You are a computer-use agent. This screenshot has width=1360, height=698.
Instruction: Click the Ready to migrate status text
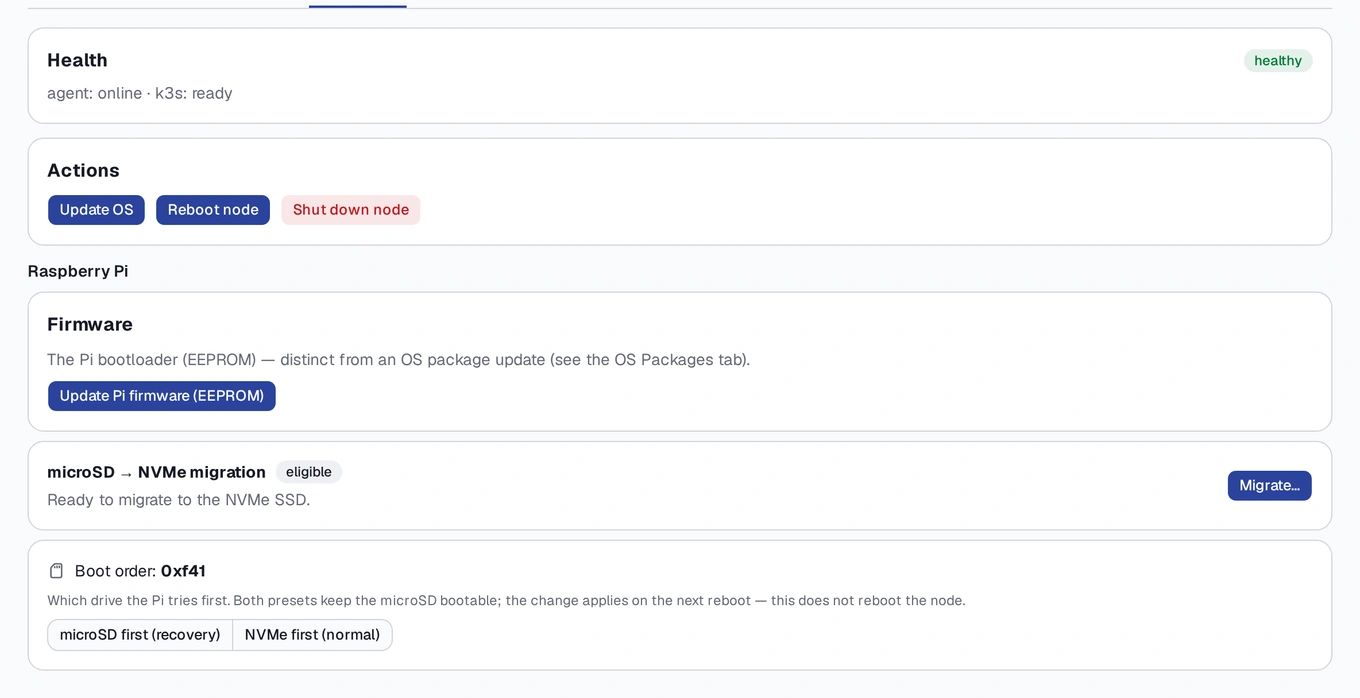pyautogui.click(x=179, y=499)
